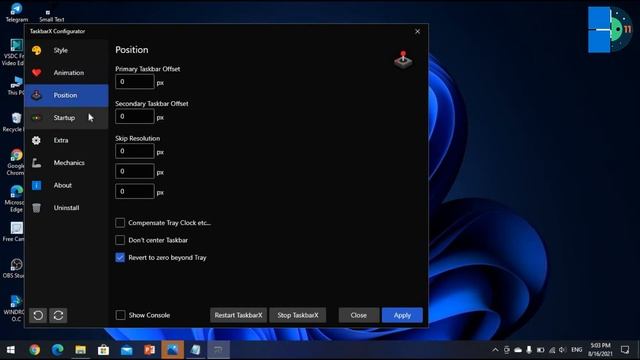Open the Photos app on the taskbar
Screen dimensions: 640x360
pyautogui.click(x=172, y=350)
